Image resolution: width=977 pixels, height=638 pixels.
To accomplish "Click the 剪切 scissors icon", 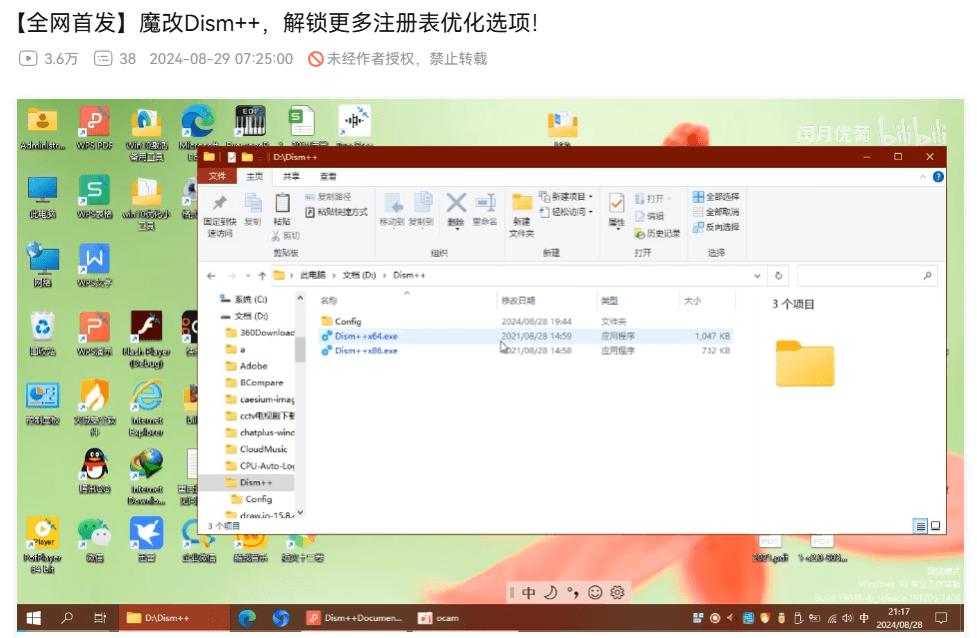I will (275, 236).
